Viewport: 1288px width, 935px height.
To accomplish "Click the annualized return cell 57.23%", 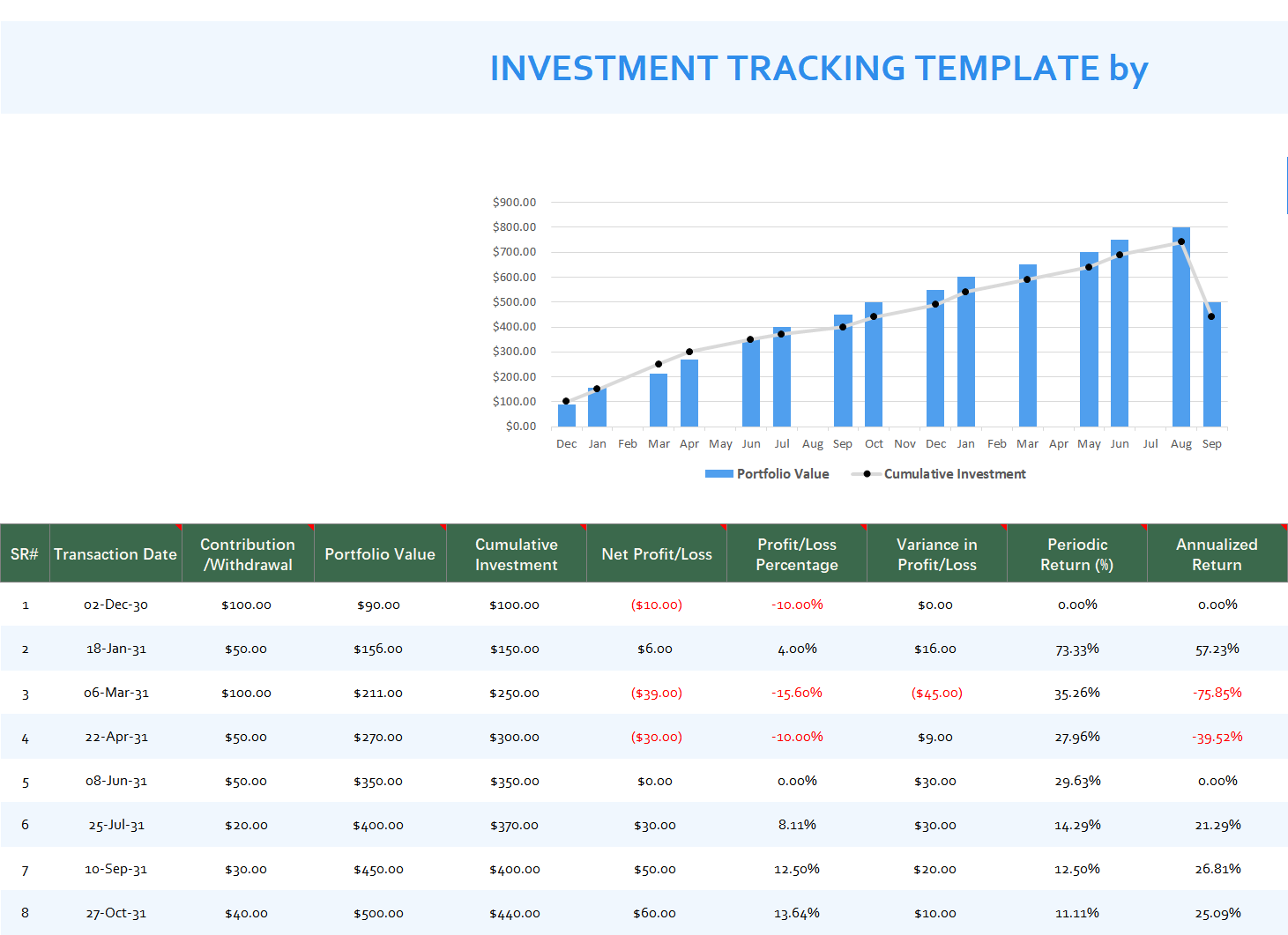I will [1217, 649].
